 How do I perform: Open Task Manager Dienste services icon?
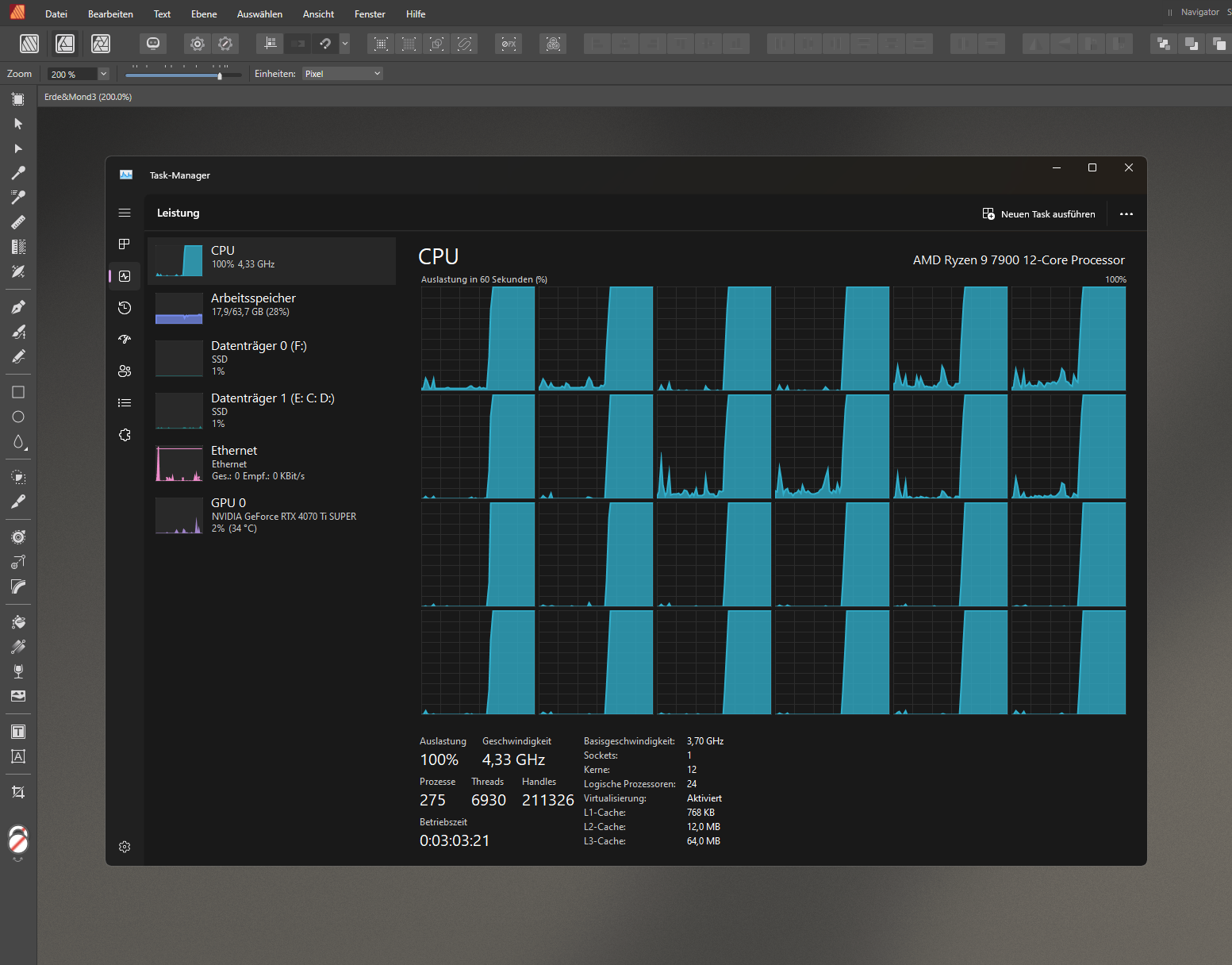tap(125, 435)
